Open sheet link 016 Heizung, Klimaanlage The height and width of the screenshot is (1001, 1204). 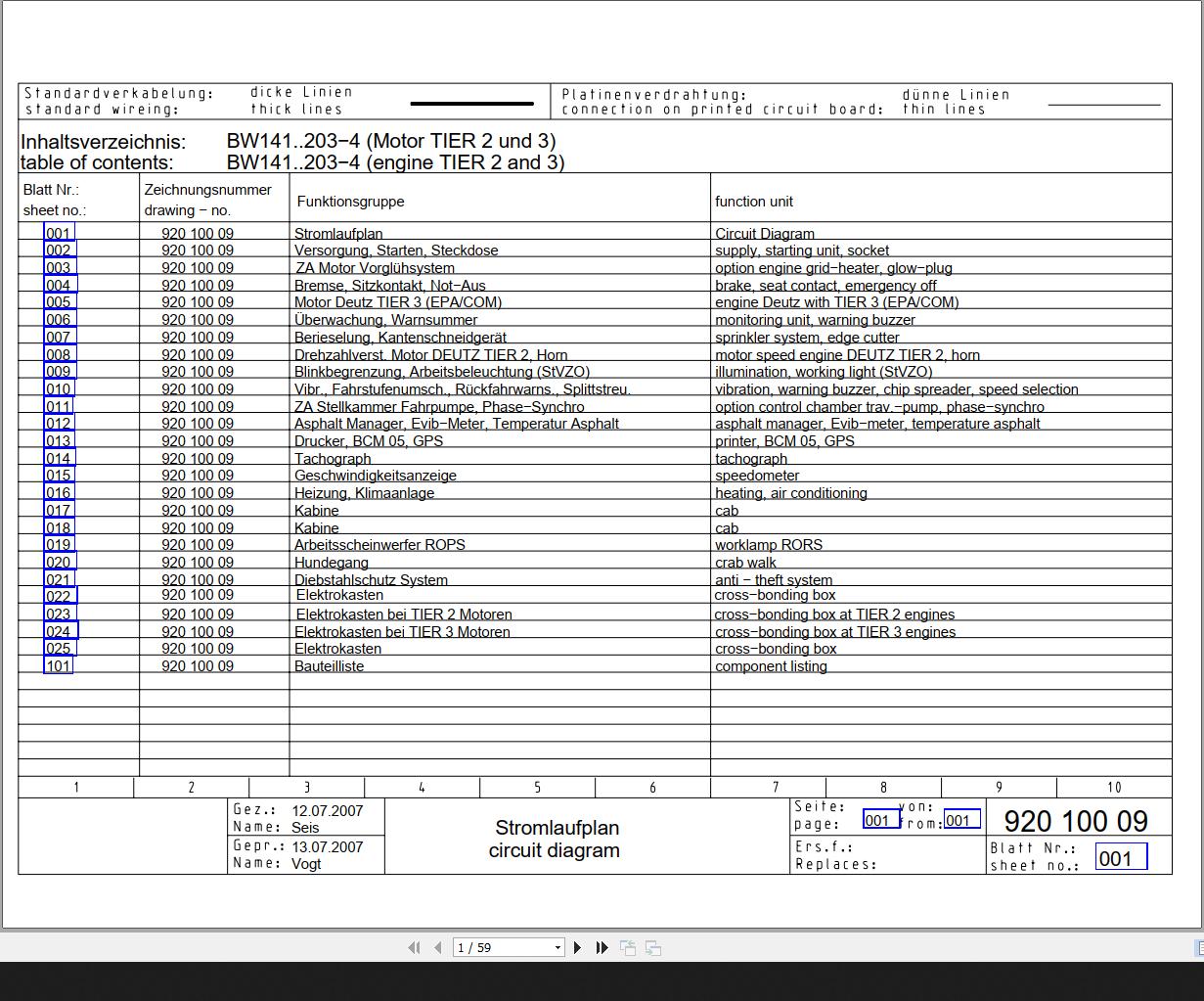(x=59, y=492)
